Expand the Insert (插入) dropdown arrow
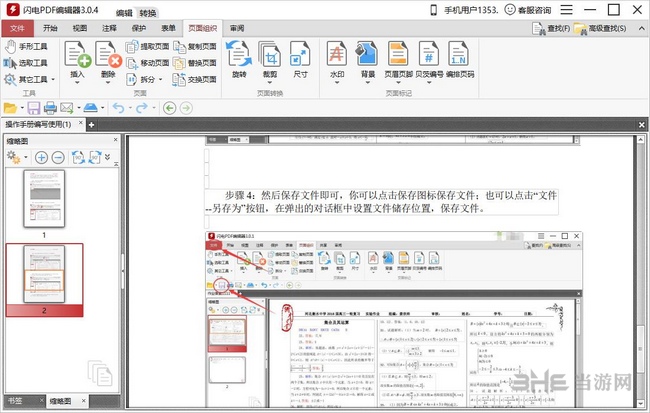This screenshot has height=413, width=650. pyautogui.click(x=78, y=83)
